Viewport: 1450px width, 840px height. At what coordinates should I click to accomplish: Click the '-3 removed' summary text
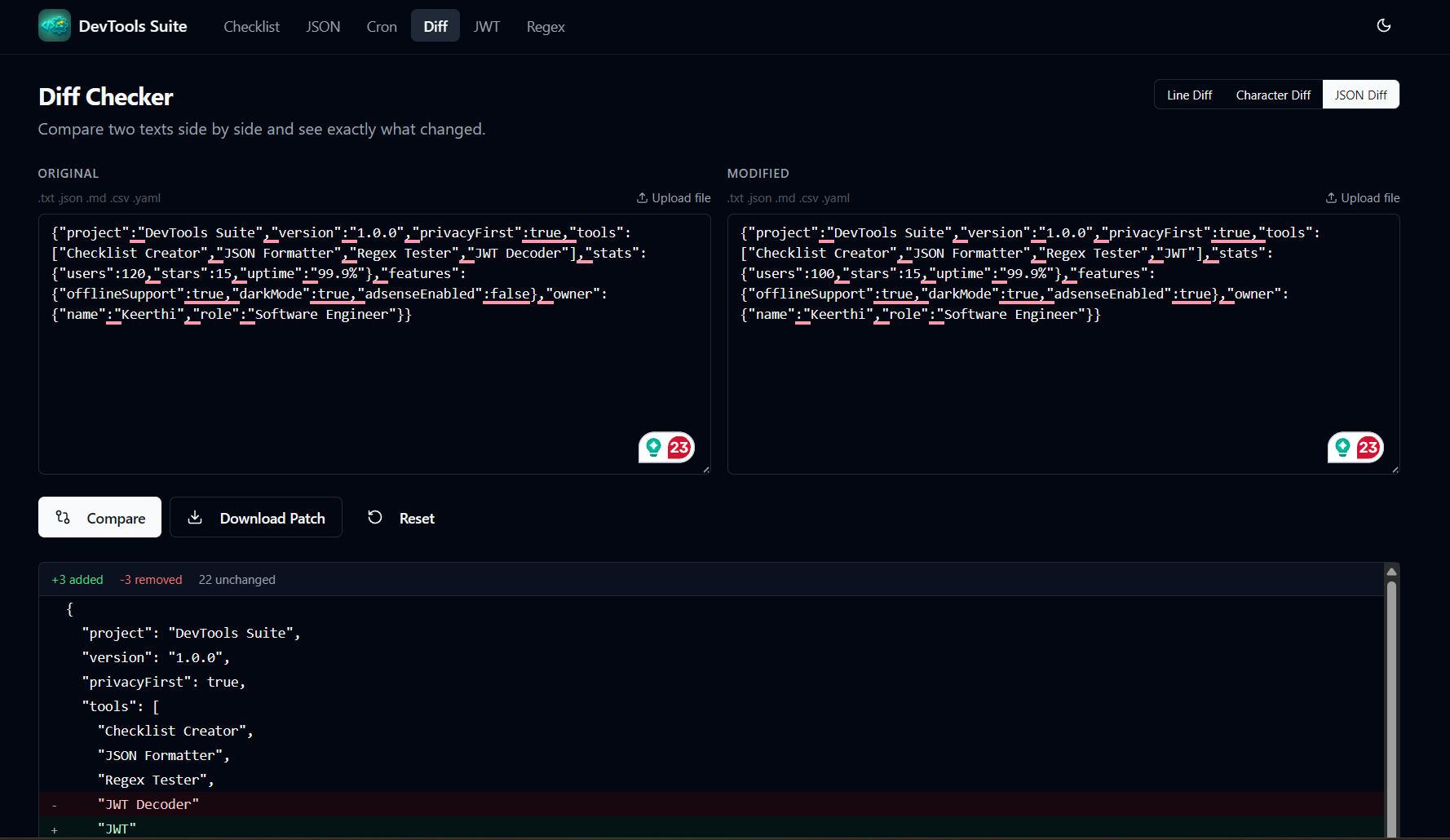click(151, 580)
